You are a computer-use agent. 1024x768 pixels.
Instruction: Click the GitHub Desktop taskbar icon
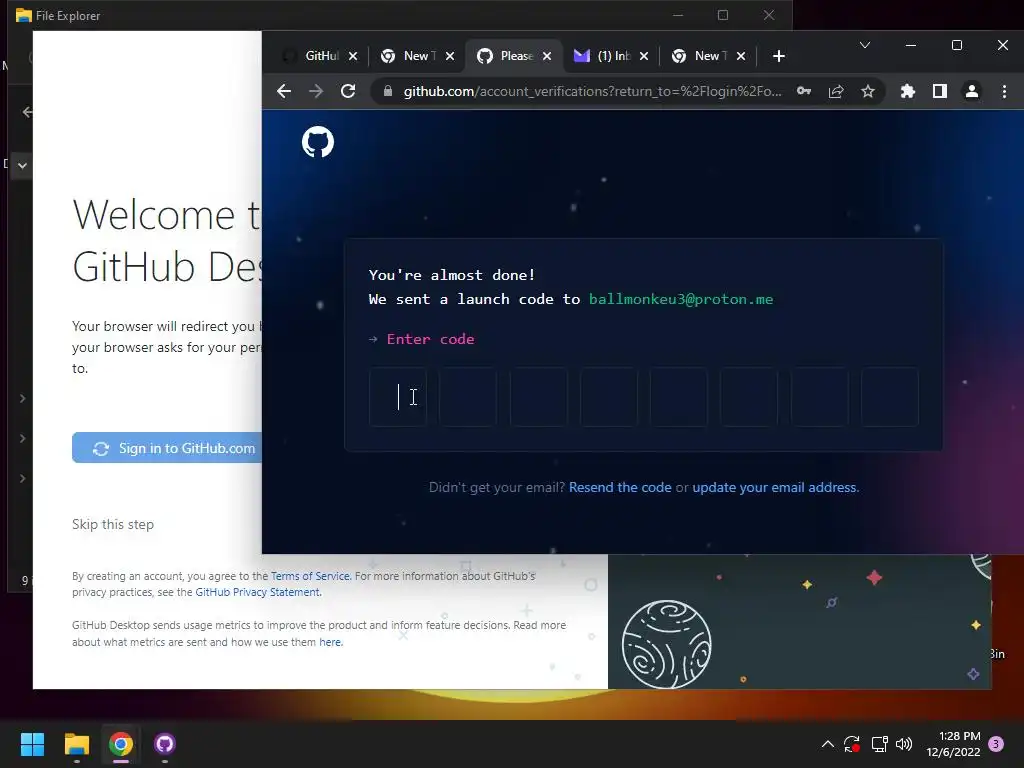point(165,744)
